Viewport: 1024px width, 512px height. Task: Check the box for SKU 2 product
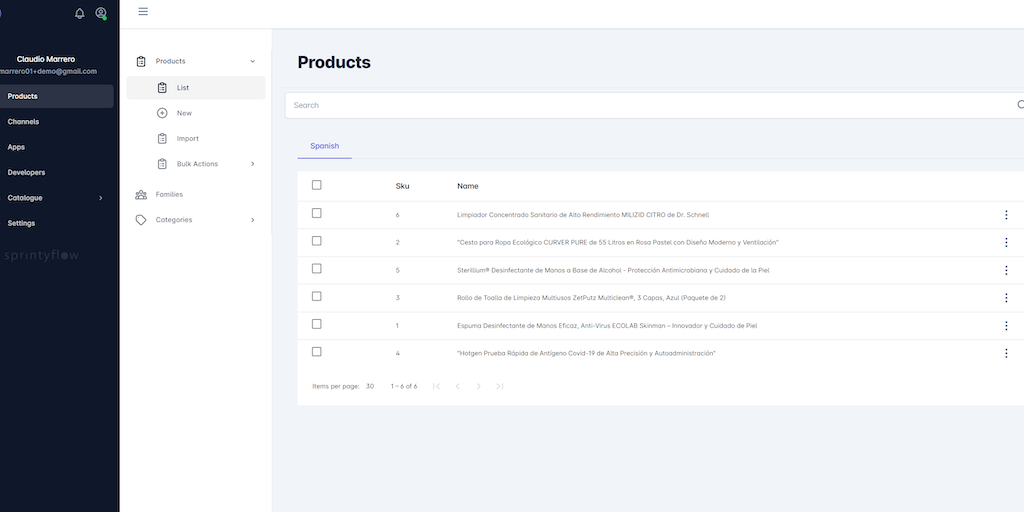click(317, 241)
